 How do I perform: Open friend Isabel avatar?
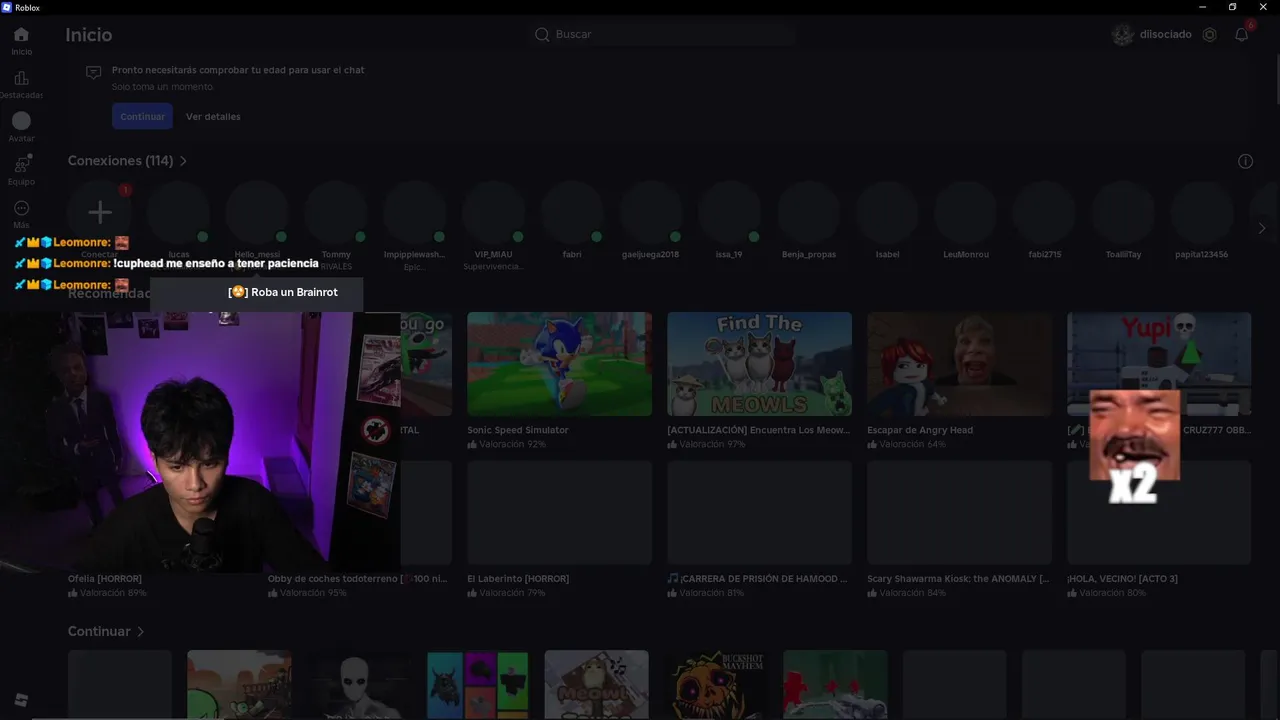(887, 212)
